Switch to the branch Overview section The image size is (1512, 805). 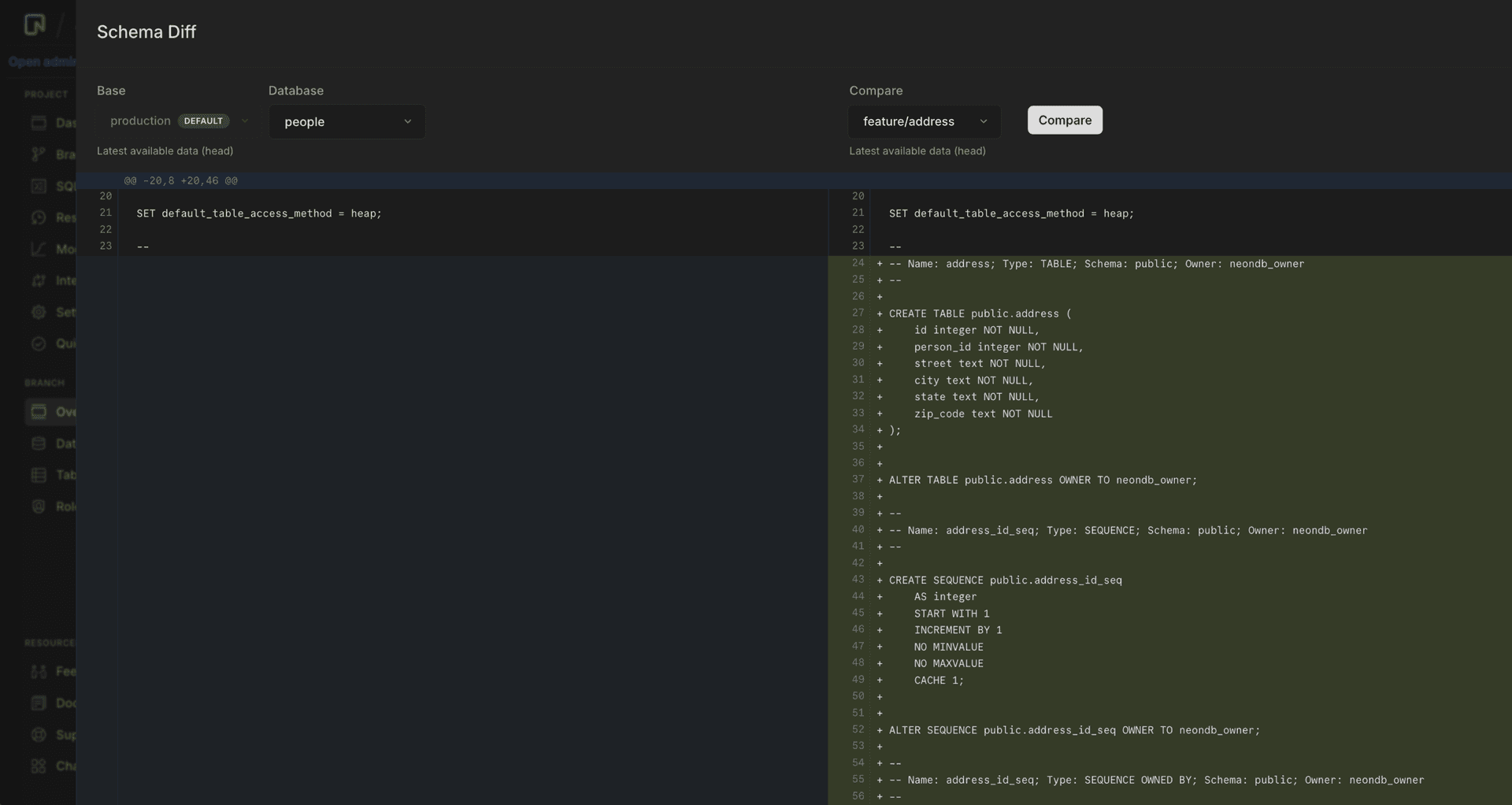(x=39, y=411)
